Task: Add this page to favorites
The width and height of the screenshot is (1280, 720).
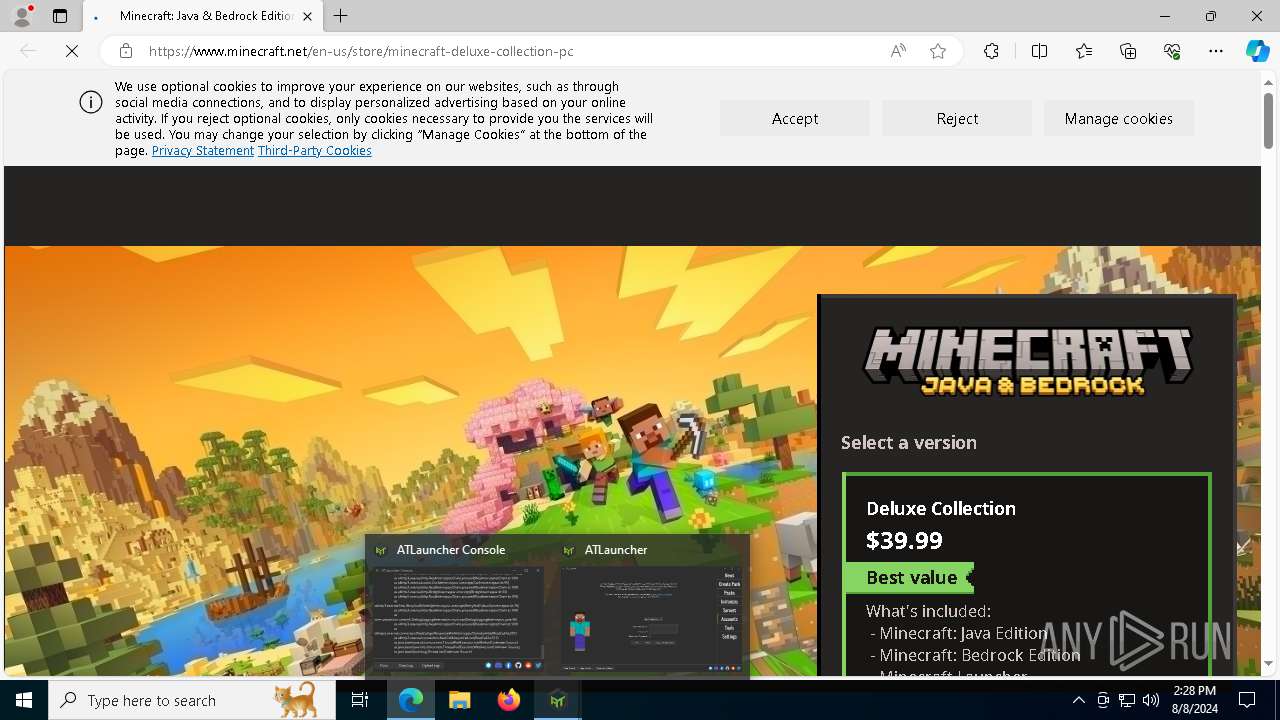Action: [938, 51]
